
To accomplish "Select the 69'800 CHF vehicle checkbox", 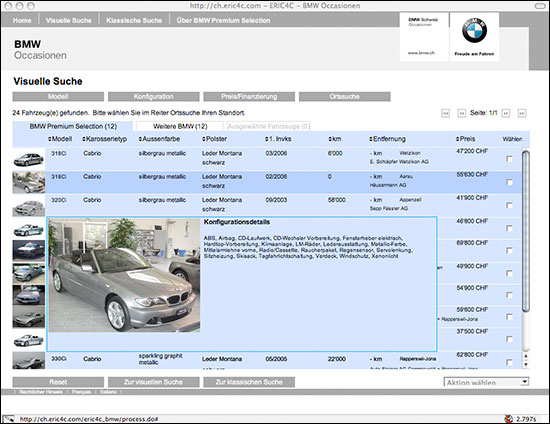I will pyautogui.click(x=509, y=250).
